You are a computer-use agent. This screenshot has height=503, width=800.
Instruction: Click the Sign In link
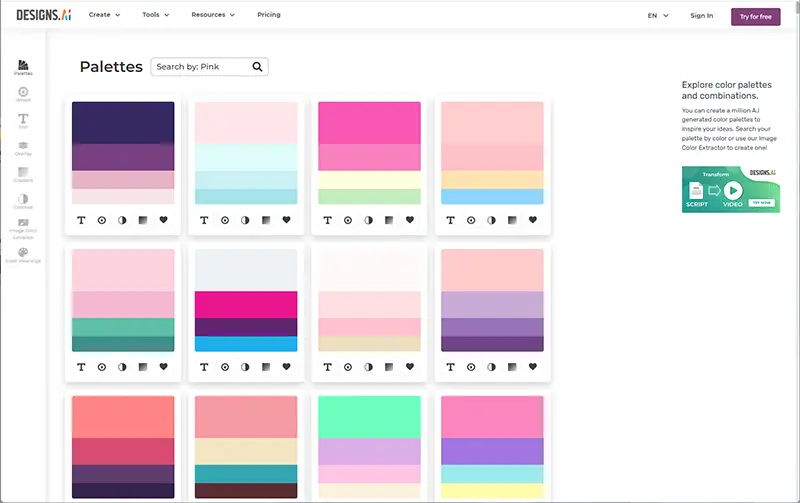click(702, 15)
